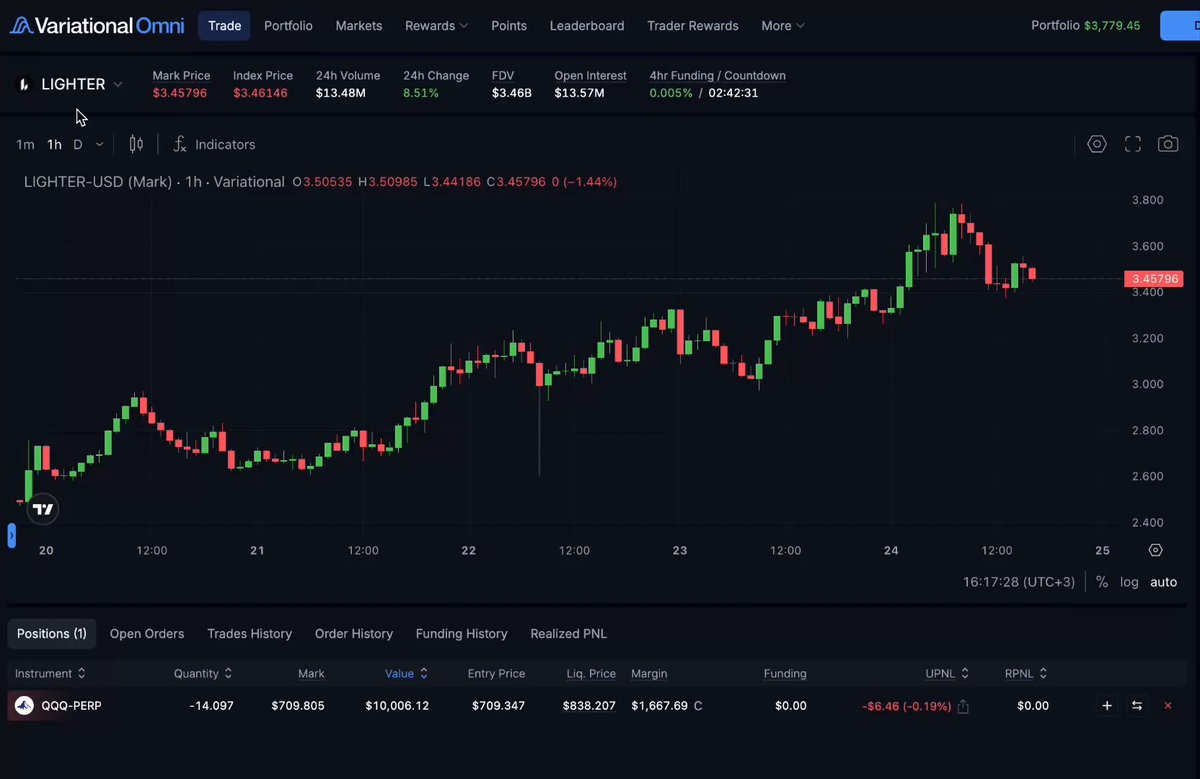1200x779 pixels.
Task: Reverse QQQ-PERP position swap icon
Action: pos(1137,706)
